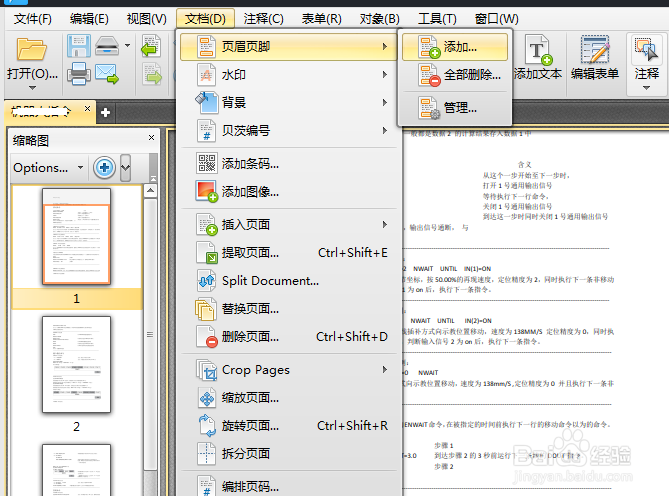669x500 pixels.
Task: Expand the Crop Pages submenu
Action: (289, 369)
